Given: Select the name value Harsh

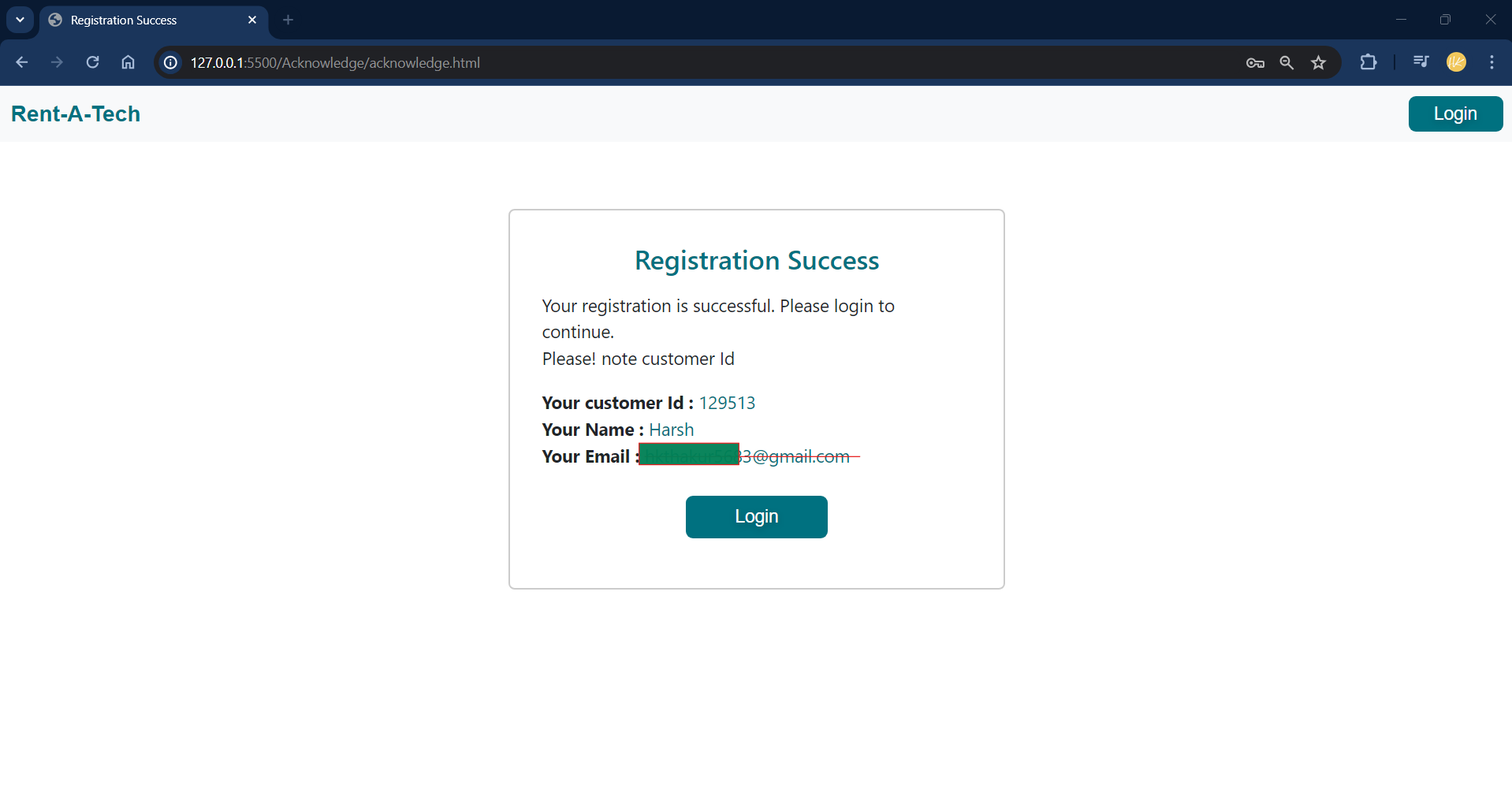Looking at the screenshot, I should point(672,430).
